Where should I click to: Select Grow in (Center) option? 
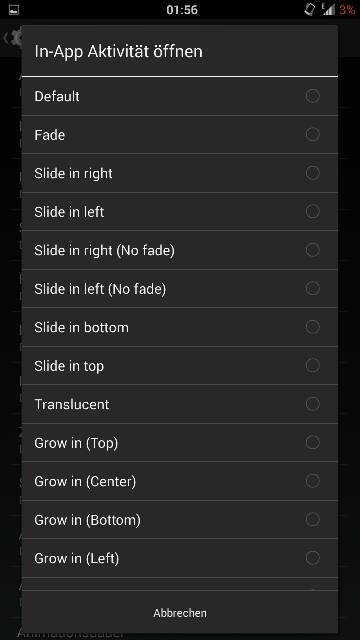[x=180, y=481]
